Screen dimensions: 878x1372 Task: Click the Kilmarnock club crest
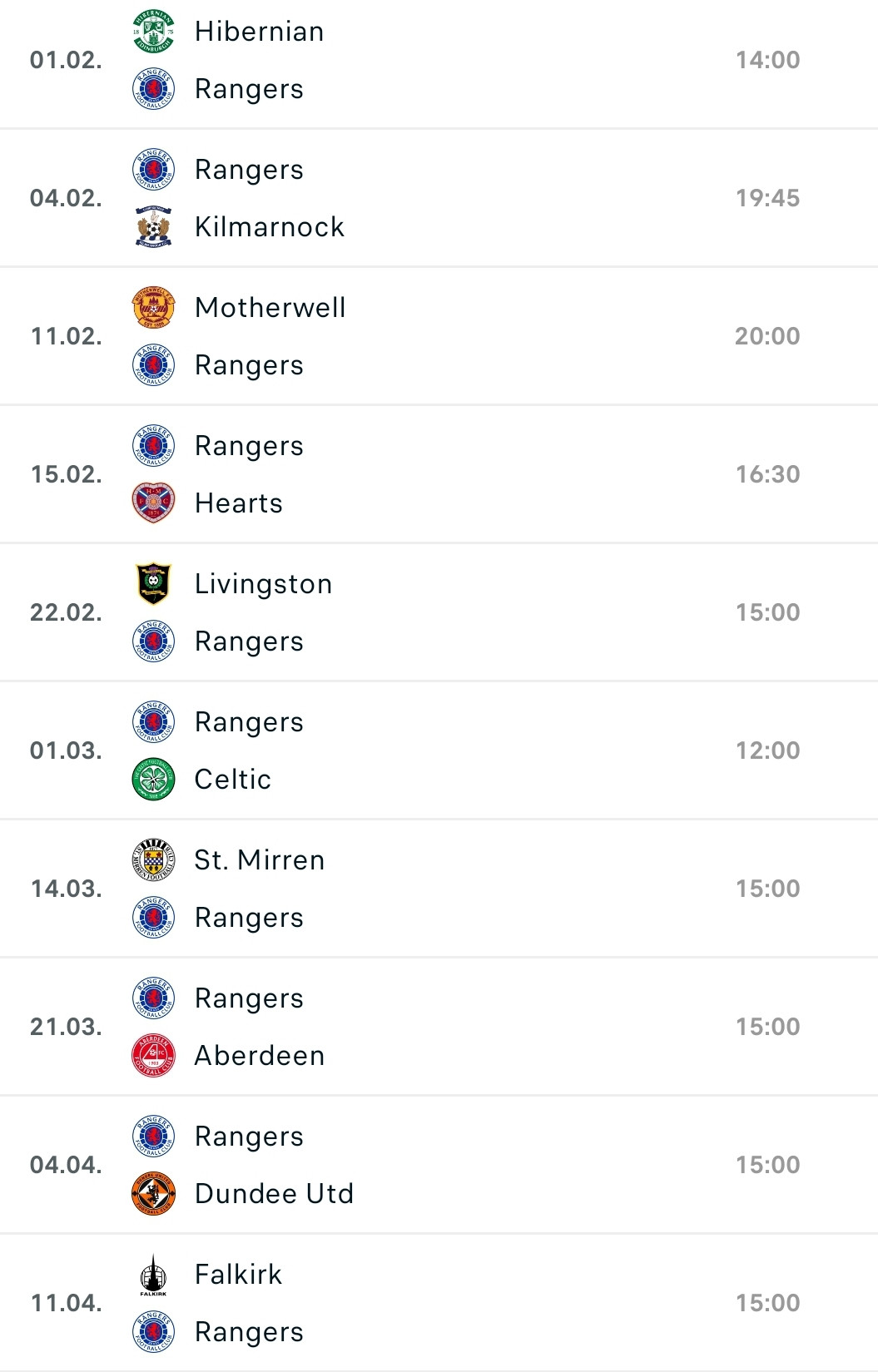click(153, 226)
